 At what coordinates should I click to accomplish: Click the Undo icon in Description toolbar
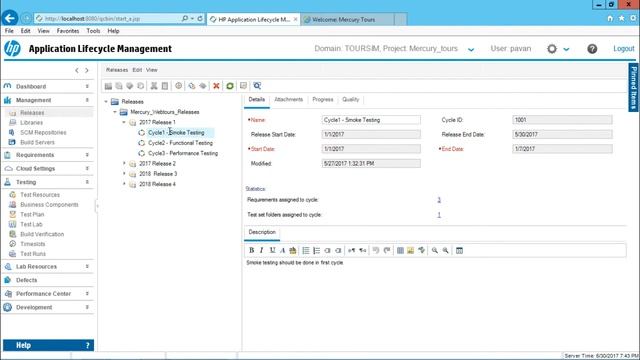click(x=376, y=250)
